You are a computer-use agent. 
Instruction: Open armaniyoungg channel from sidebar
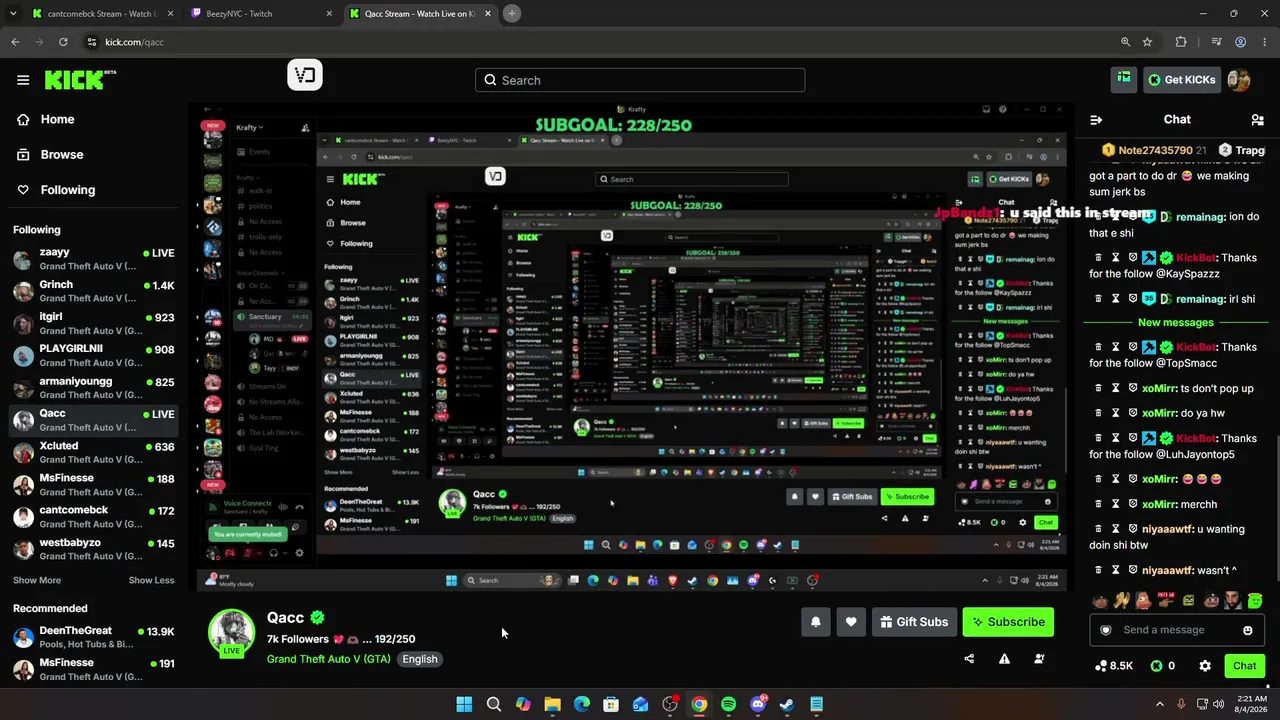coord(94,388)
